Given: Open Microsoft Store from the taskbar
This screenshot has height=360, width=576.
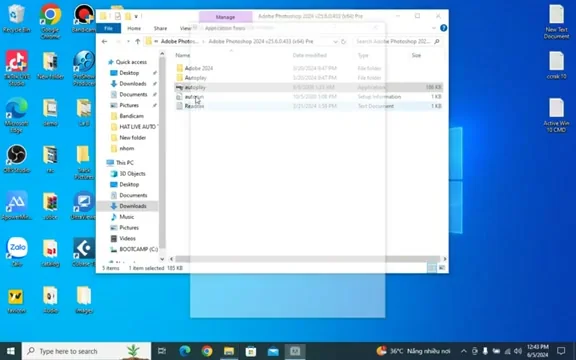Looking at the screenshot, I should (x=251, y=351).
